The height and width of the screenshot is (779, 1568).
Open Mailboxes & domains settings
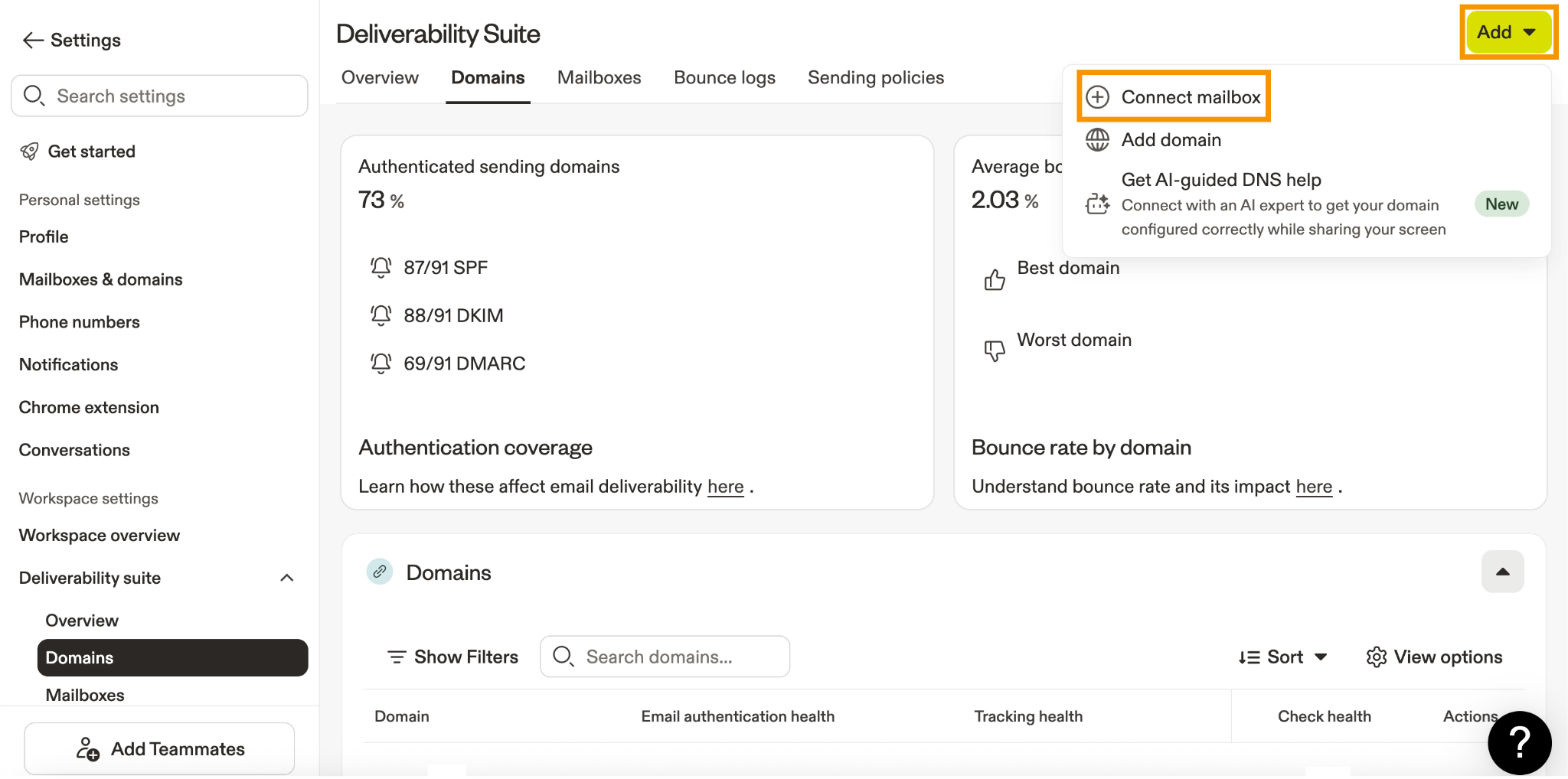(x=100, y=279)
